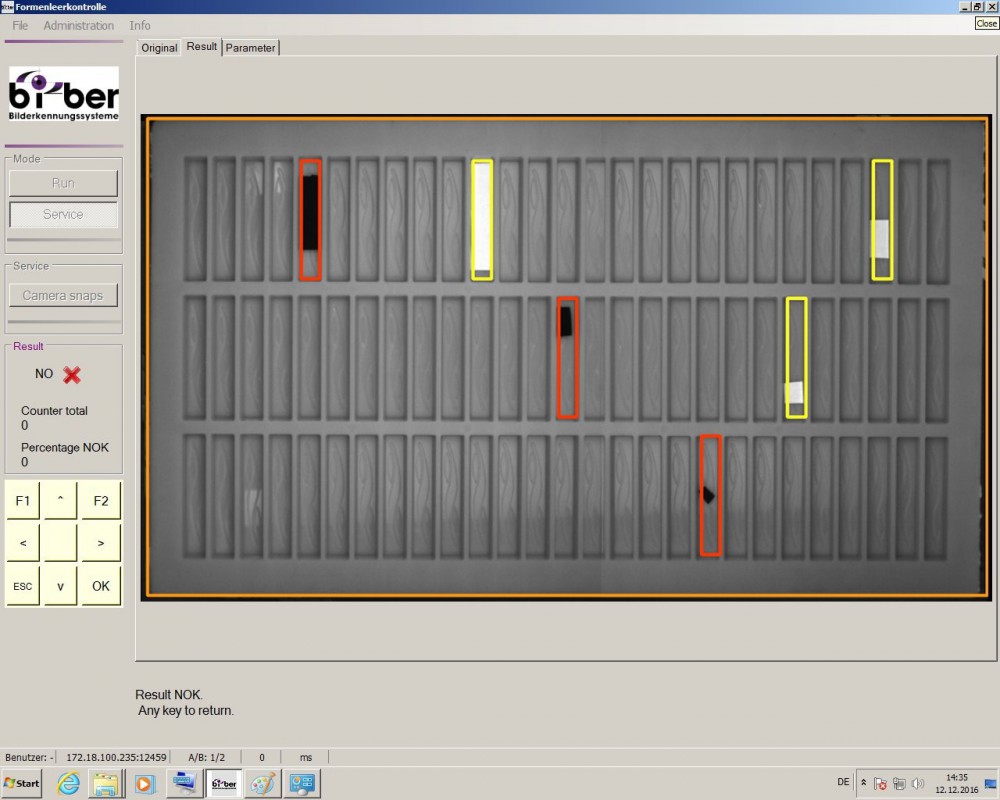1000x800 pixels.
Task: Open the File menu
Action: click(x=20, y=25)
